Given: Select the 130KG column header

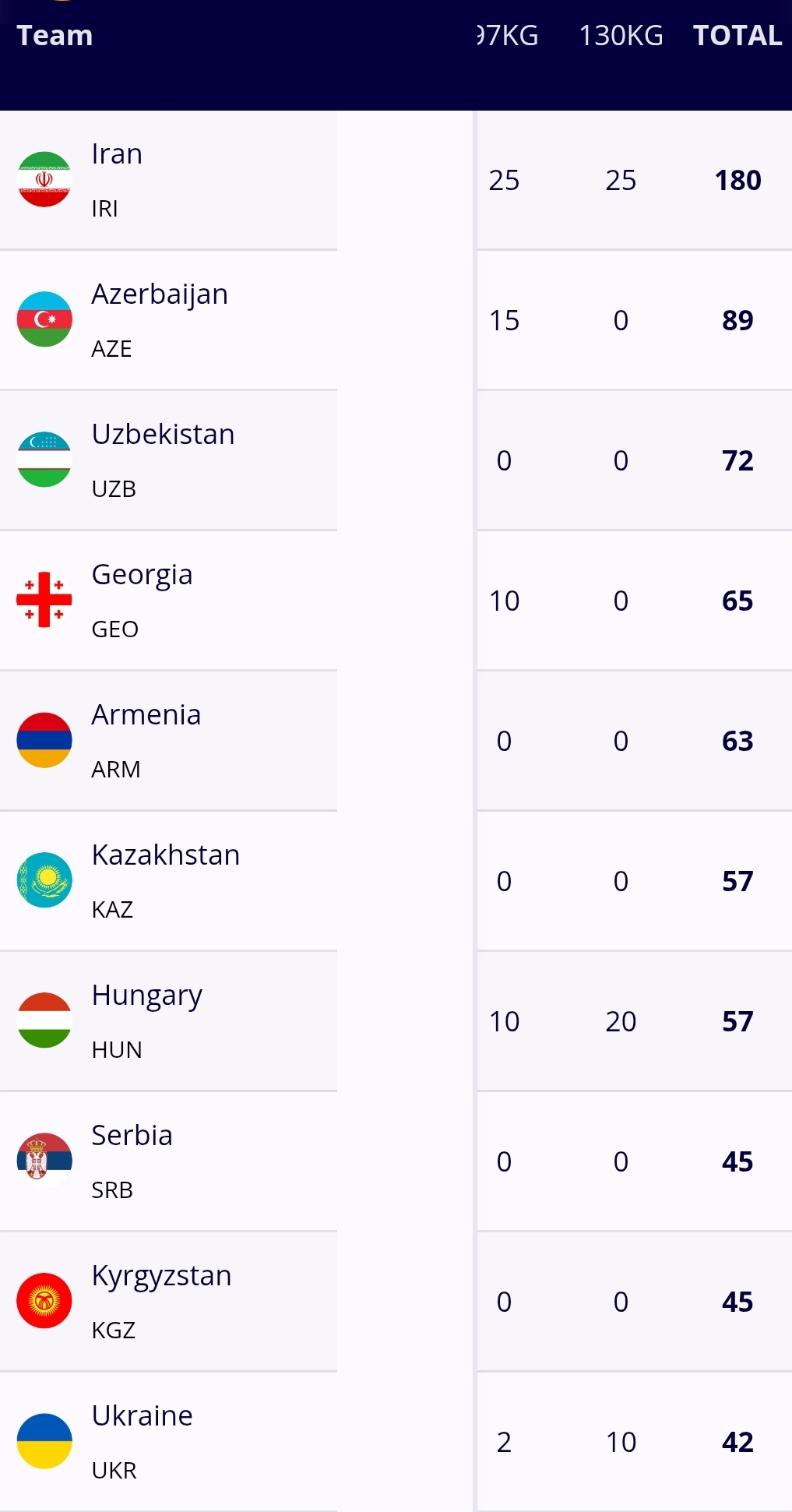Looking at the screenshot, I should pos(621,36).
